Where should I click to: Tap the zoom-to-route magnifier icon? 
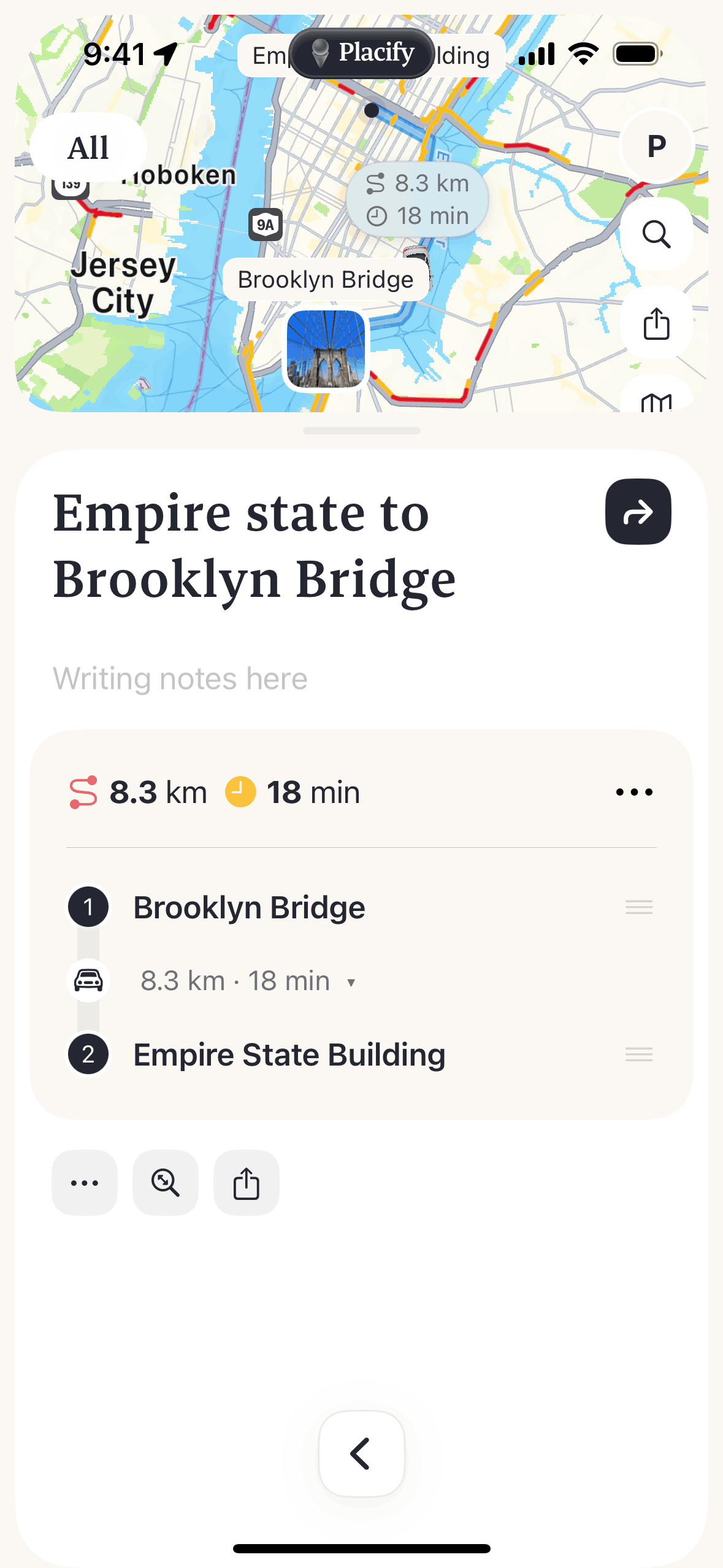click(x=166, y=1183)
